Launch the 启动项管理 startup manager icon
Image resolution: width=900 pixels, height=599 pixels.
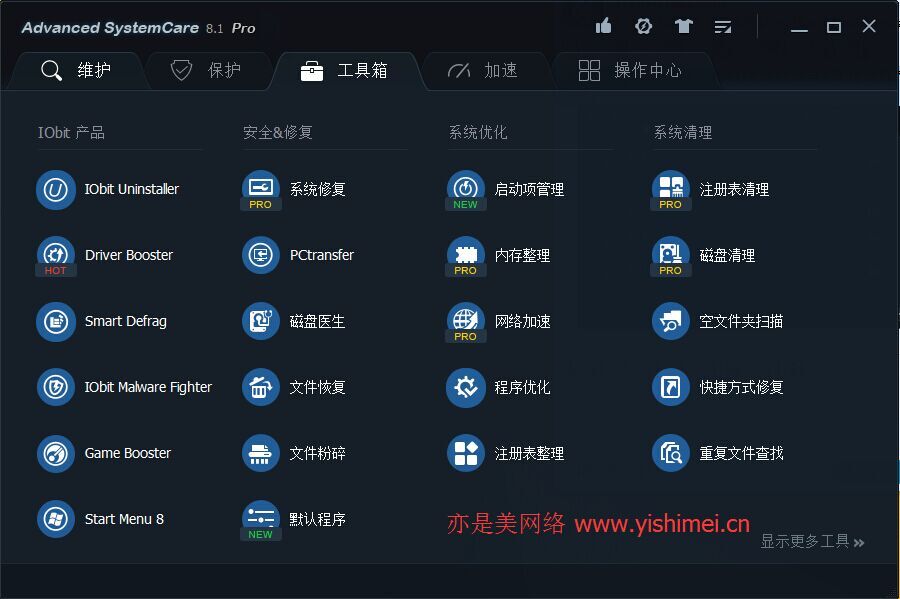pyautogui.click(x=466, y=189)
